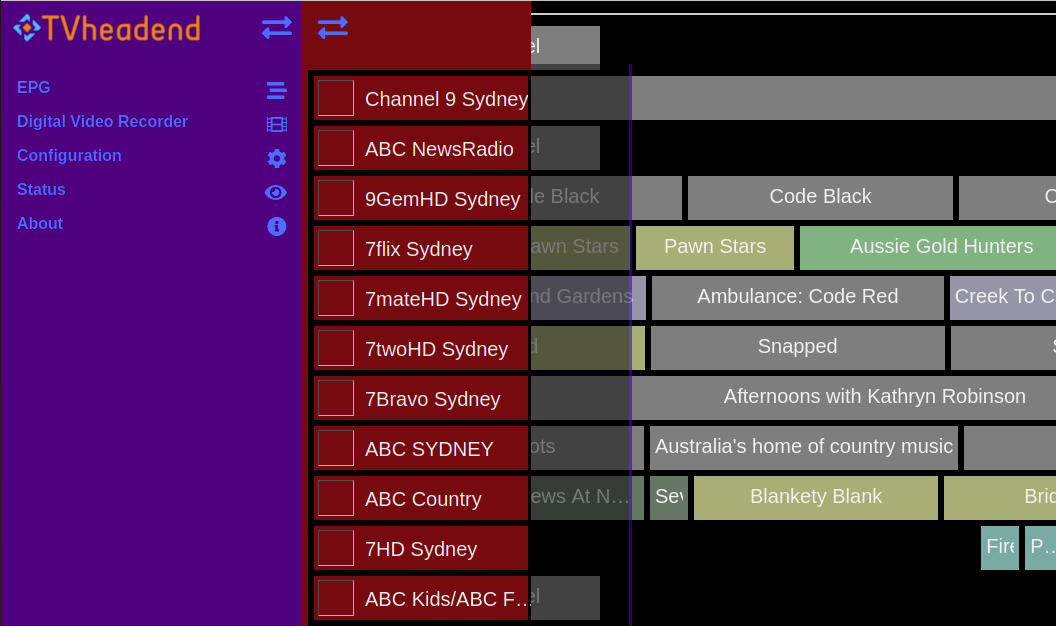Open the Aussie Gold Hunters programme
The width and height of the screenshot is (1056, 626).
click(928, 248)
